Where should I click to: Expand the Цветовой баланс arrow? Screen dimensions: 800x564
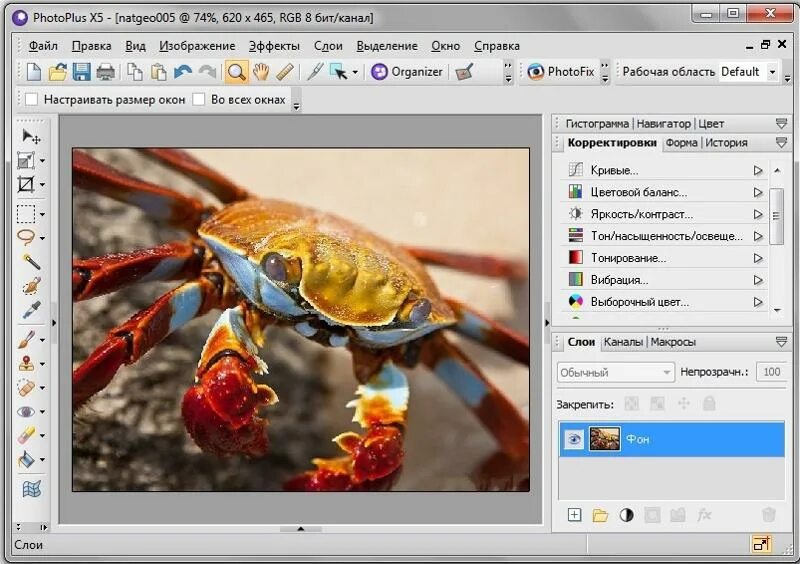pyautogui.click(x=758, y=192)
